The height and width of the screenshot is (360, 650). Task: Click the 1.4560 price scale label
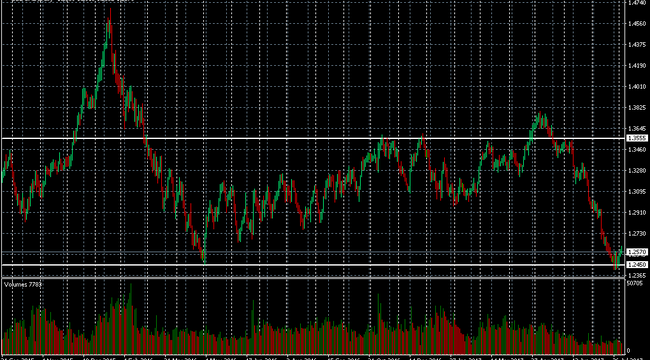[x=637, y=24]
